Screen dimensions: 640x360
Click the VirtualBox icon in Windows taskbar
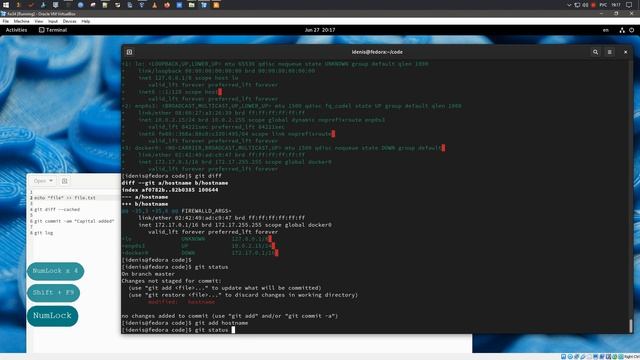(x=204, y=5)
